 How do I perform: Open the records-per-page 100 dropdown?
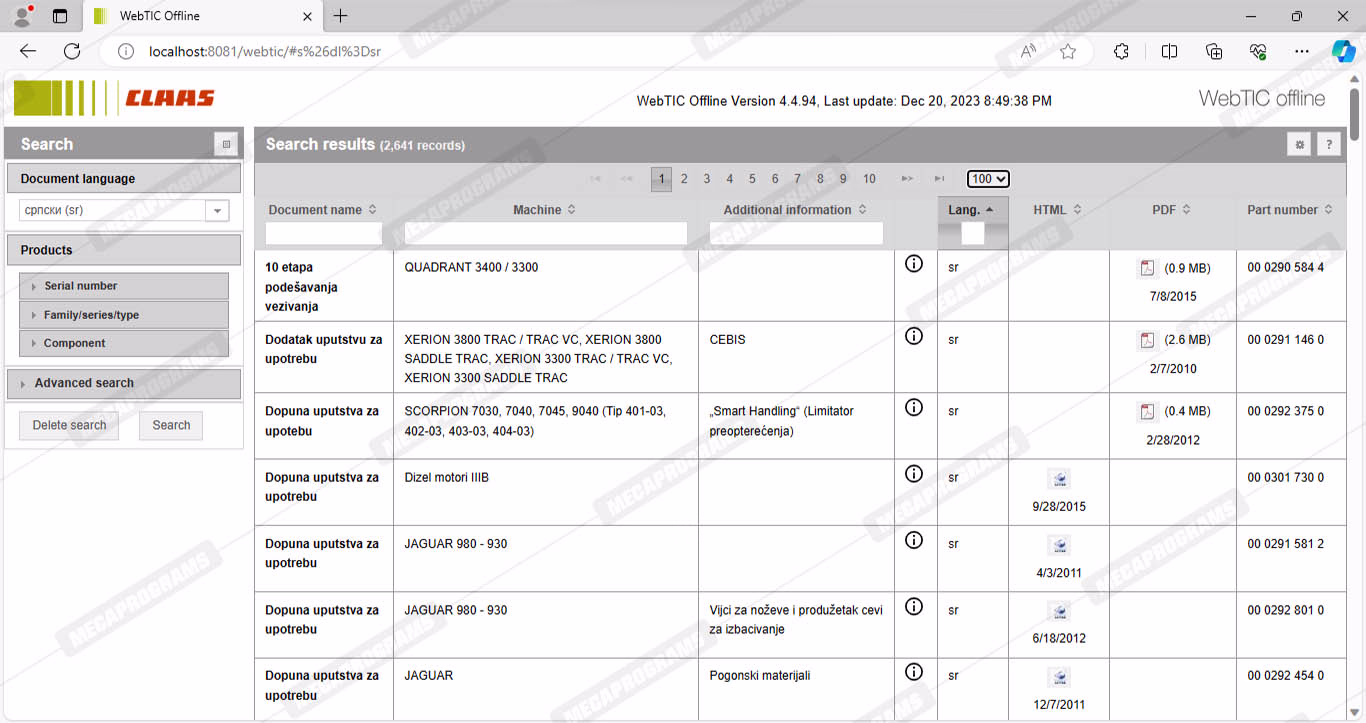pyautogui.click(x=988, y=179)
